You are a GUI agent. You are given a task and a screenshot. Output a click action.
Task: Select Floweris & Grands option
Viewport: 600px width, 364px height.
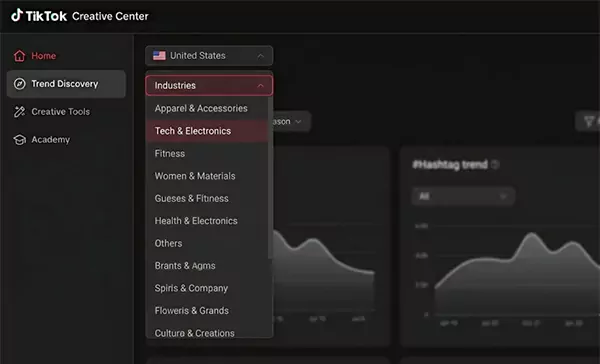point(207,310)
